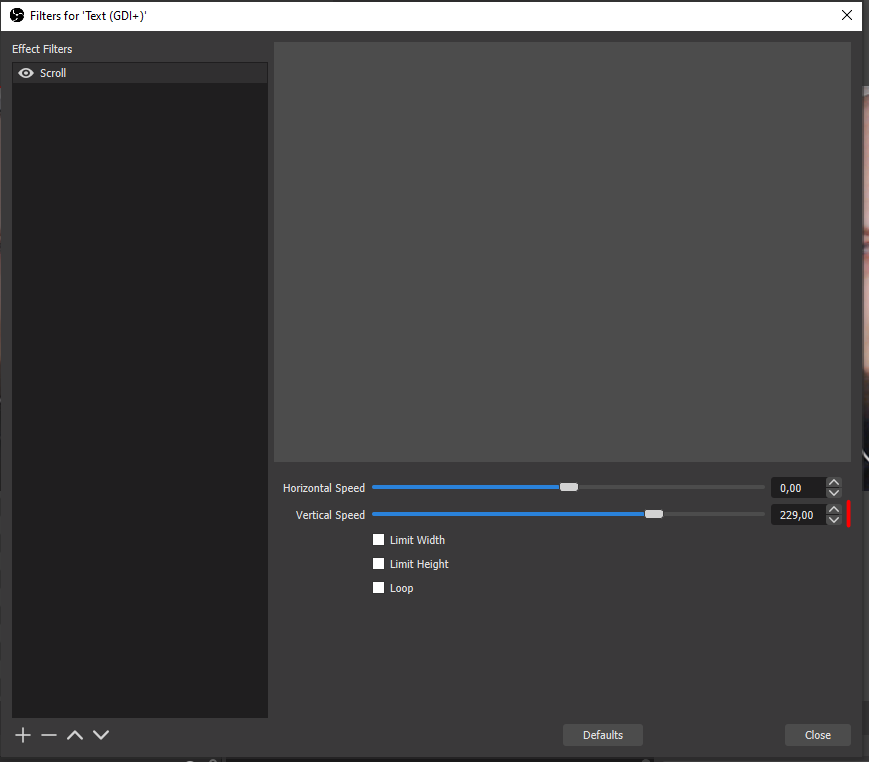Decrease Vertical Speed with its down stepper arrow
The image size is (869, 762).
coord(833,519)
